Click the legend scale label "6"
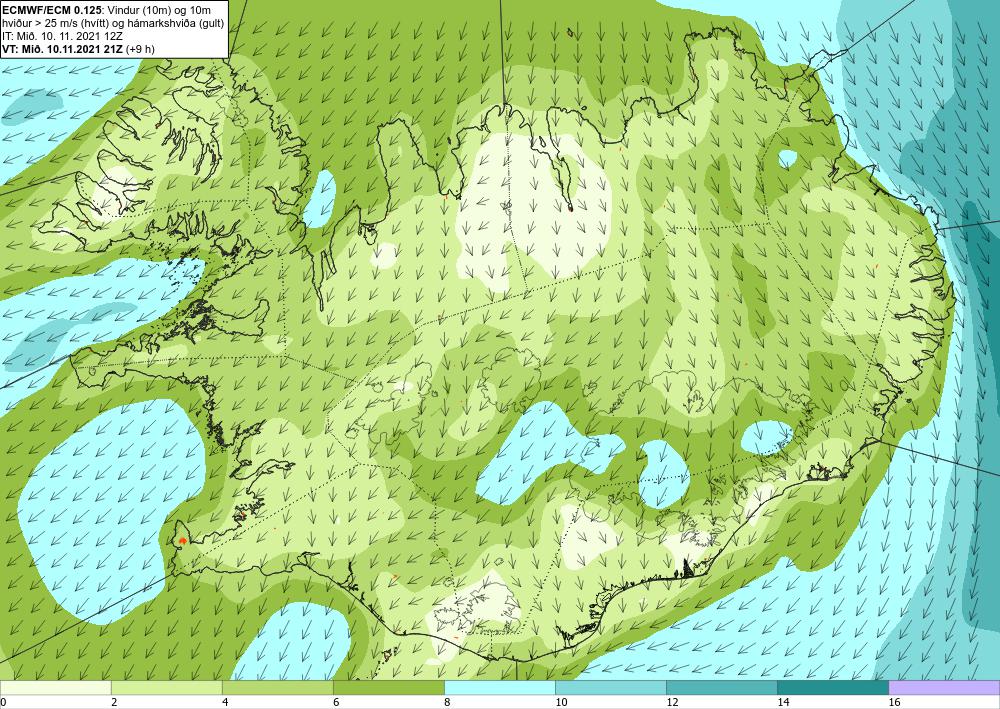 tap(335, 703)
